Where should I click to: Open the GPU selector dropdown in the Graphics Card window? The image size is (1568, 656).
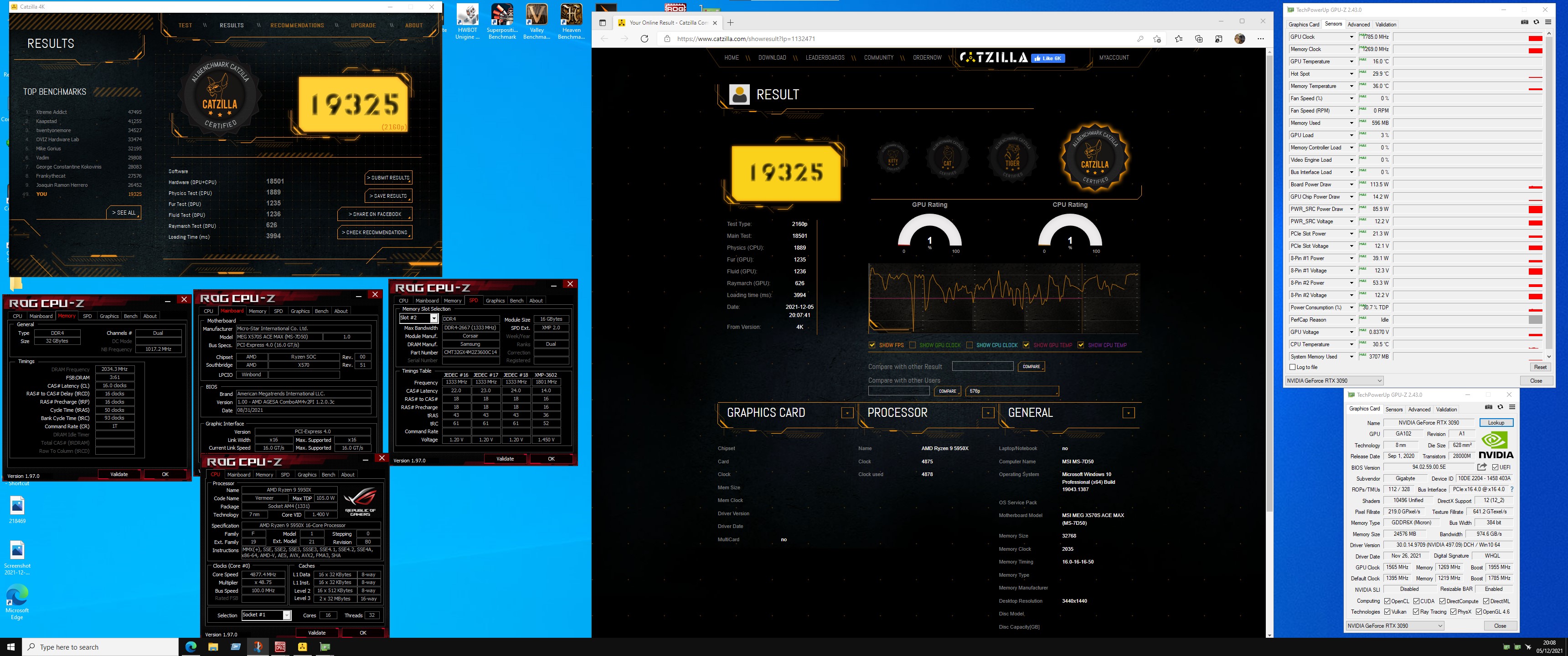click(x=1395, y=625)
